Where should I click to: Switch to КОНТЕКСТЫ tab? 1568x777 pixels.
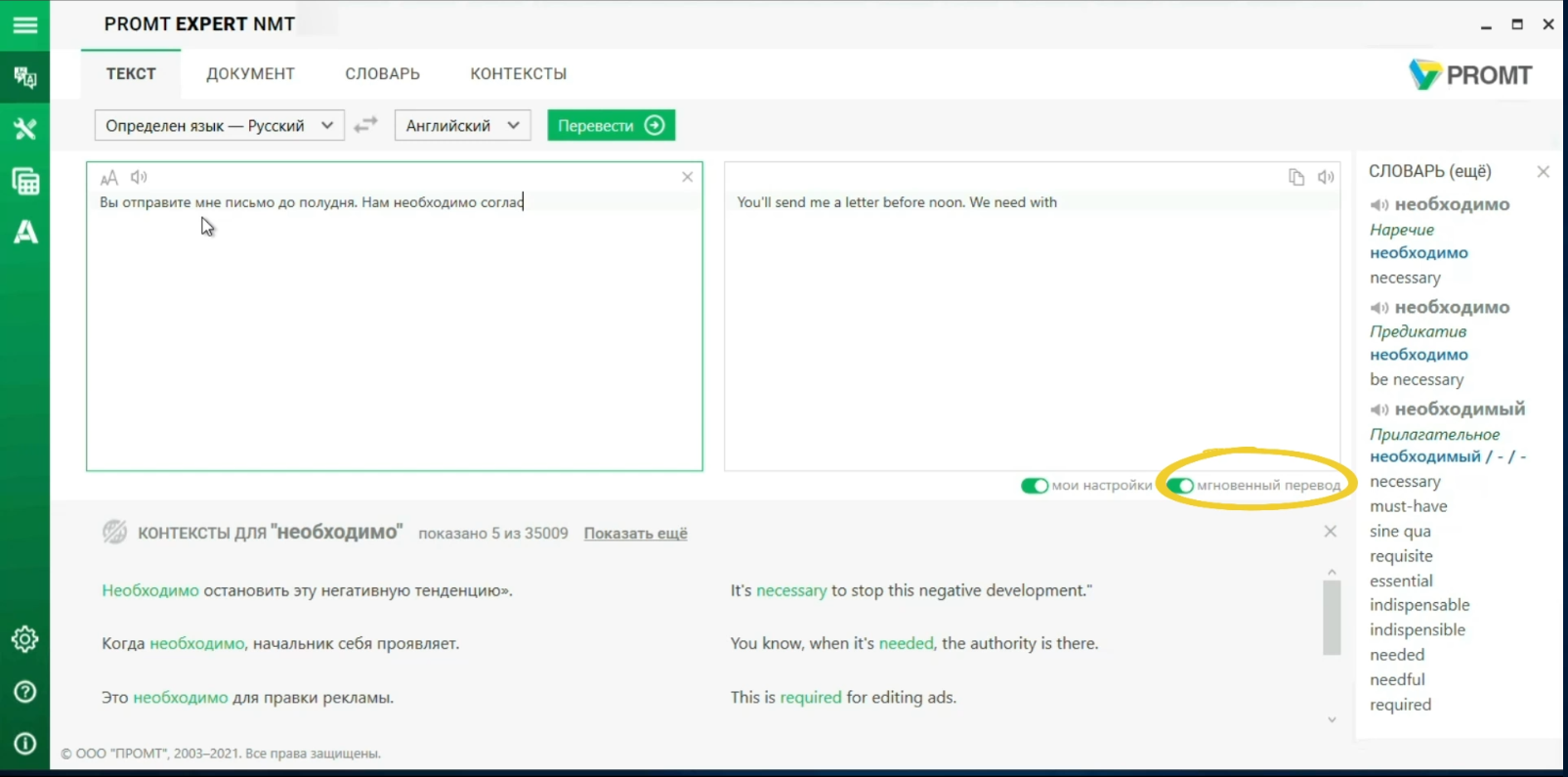(518, 73)
